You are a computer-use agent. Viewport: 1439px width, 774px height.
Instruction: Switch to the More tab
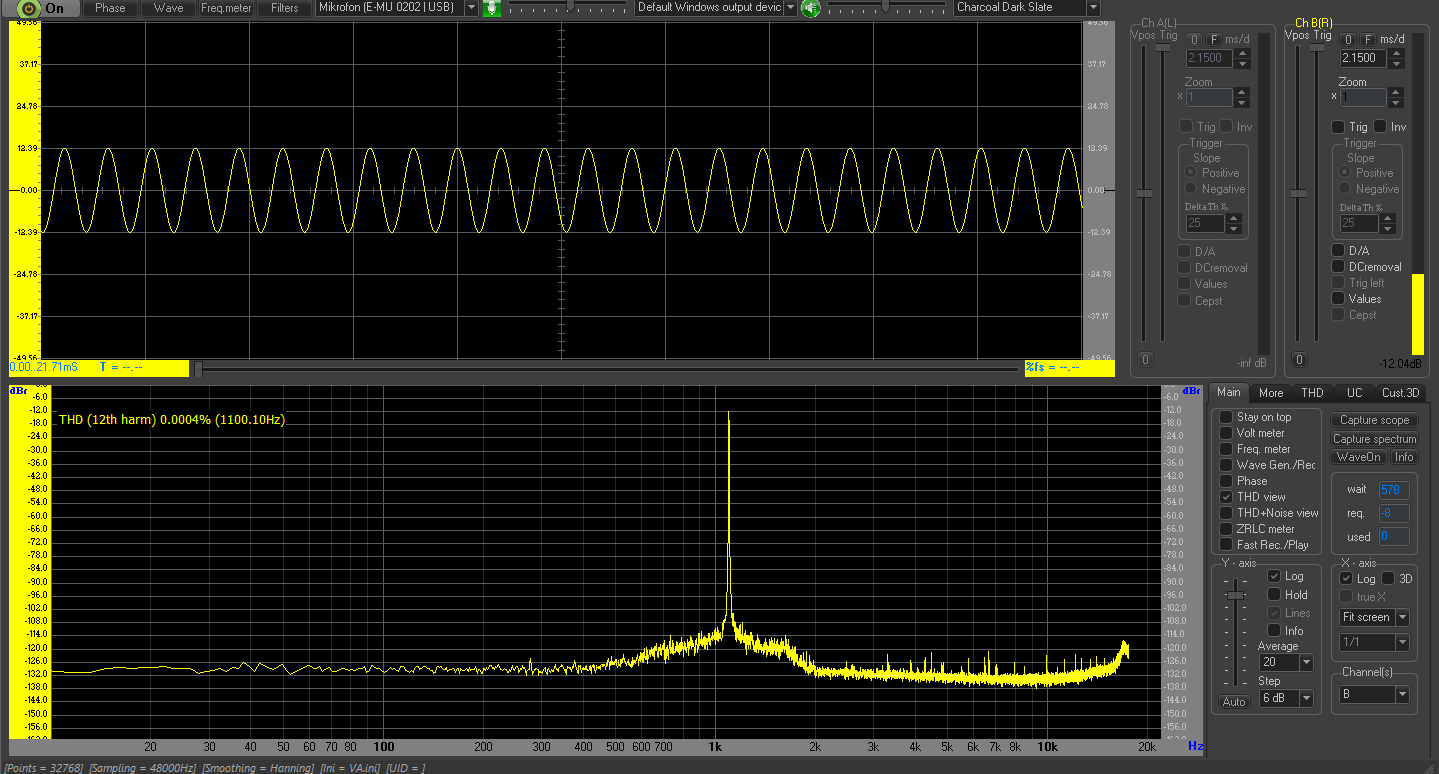(1271, 393)
